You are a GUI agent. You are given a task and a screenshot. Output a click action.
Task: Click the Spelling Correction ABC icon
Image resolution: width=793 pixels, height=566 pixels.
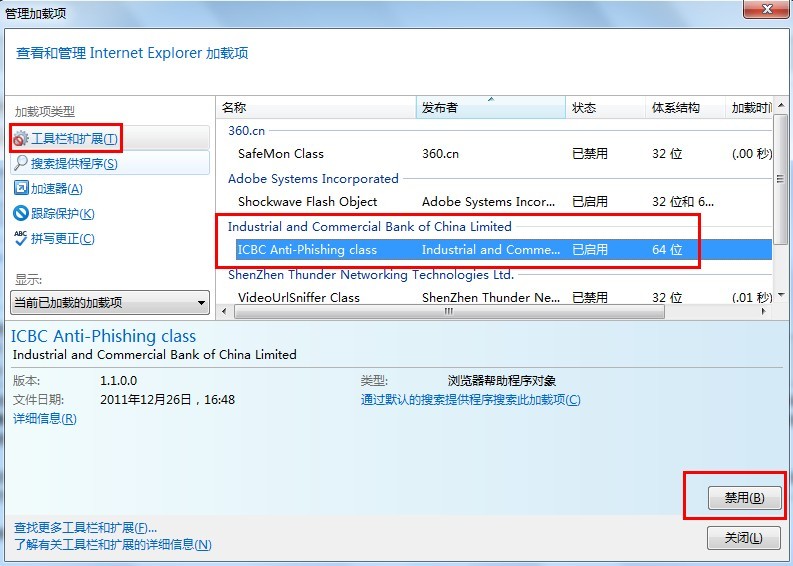(x=21, y=238)
